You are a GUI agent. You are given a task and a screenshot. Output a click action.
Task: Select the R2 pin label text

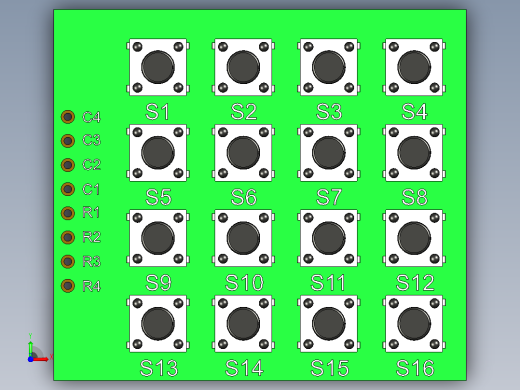pos(91,237)
